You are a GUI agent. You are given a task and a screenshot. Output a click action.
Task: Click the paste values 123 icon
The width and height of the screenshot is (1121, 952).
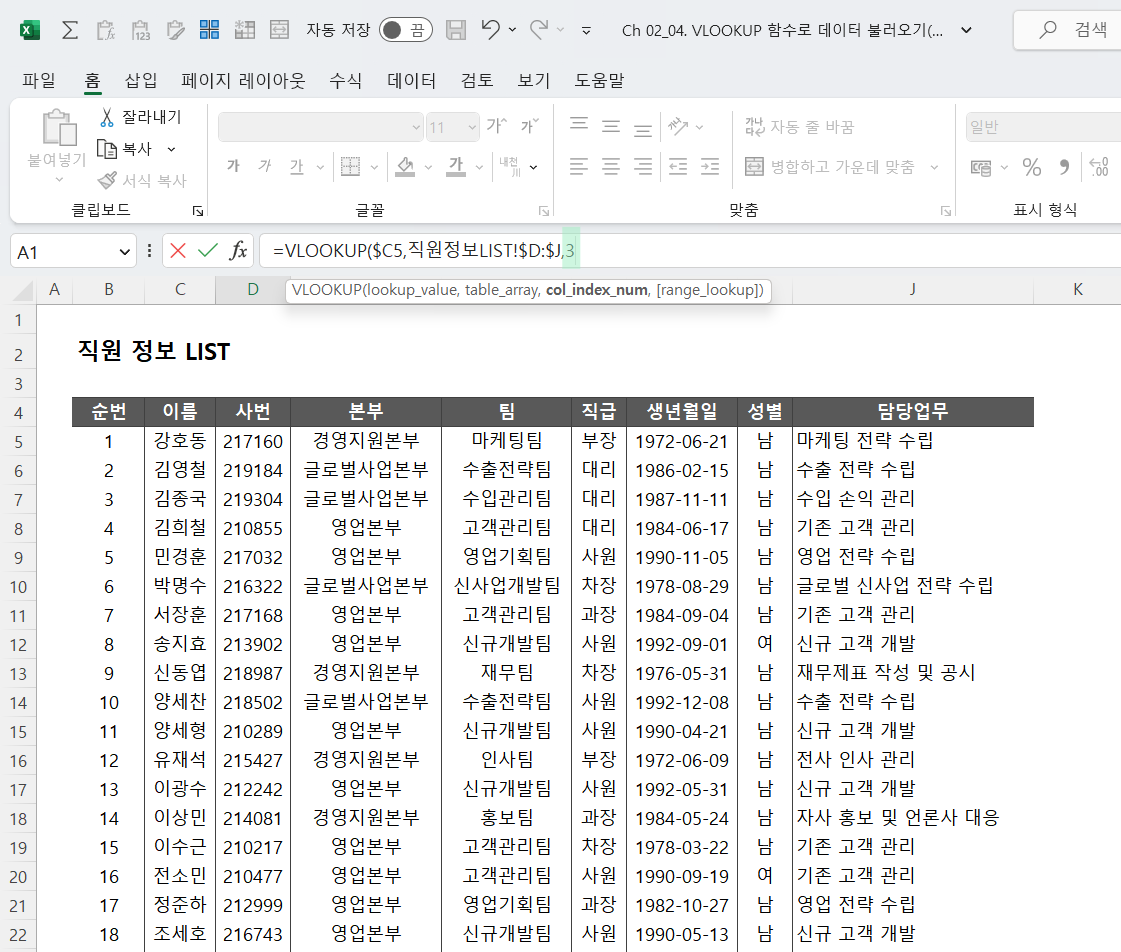point(141,30)
